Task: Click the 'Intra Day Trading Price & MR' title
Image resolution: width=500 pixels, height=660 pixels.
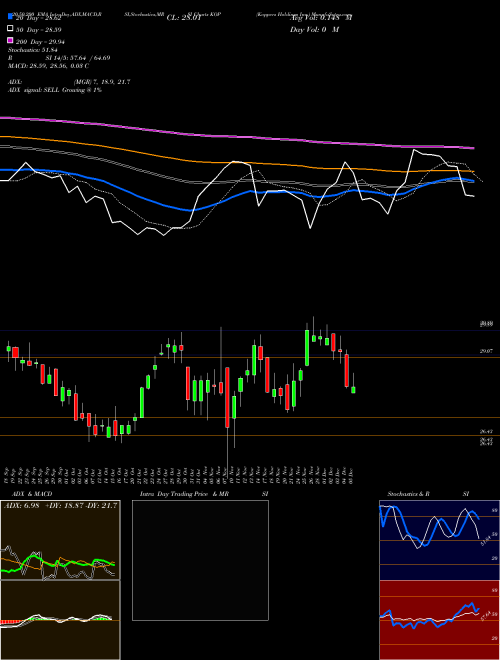Action: pyautogui.click(x=184, y=494)
